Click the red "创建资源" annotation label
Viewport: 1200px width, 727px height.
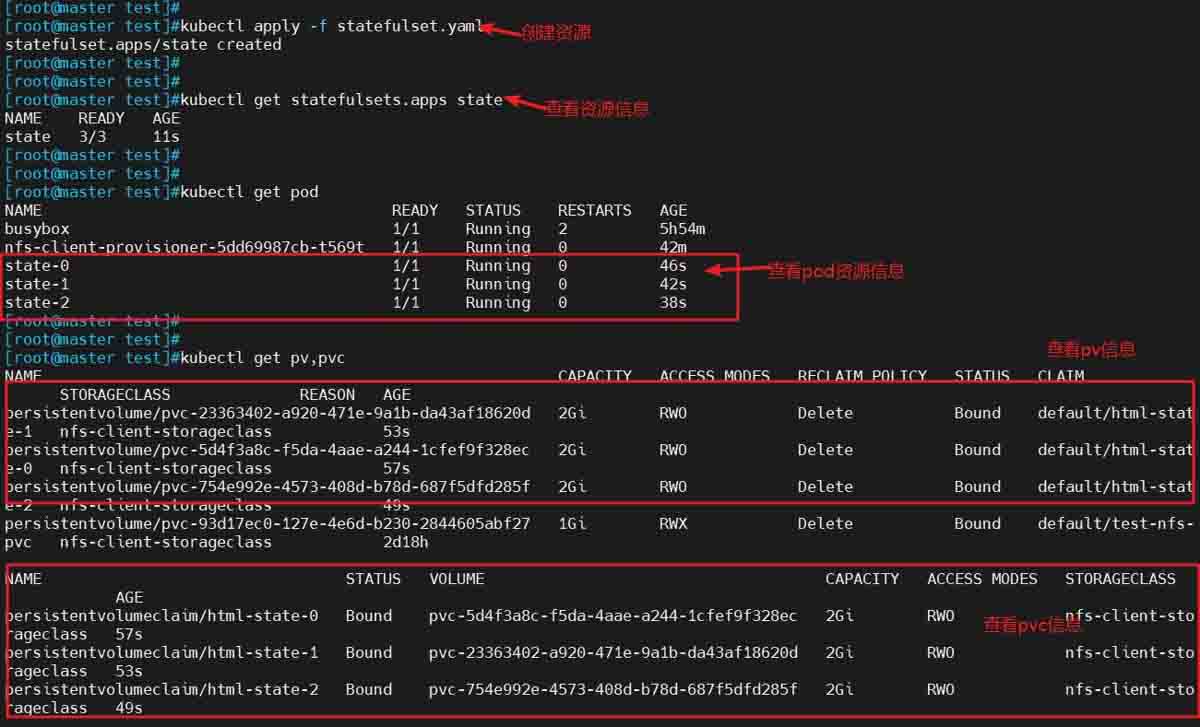point(556,33)
